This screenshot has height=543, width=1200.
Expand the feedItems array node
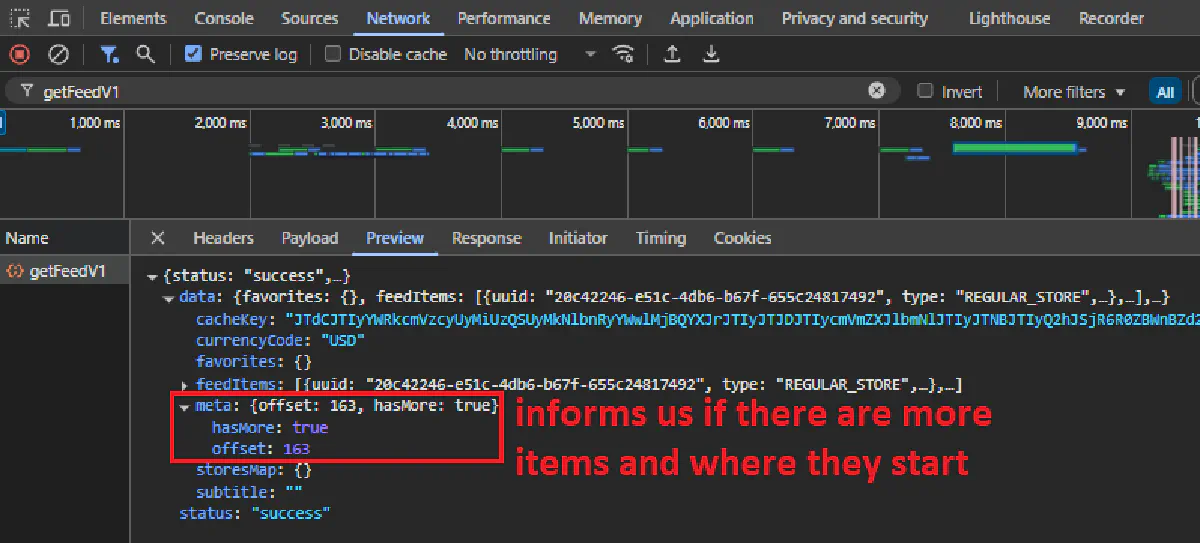coord(185,385)
